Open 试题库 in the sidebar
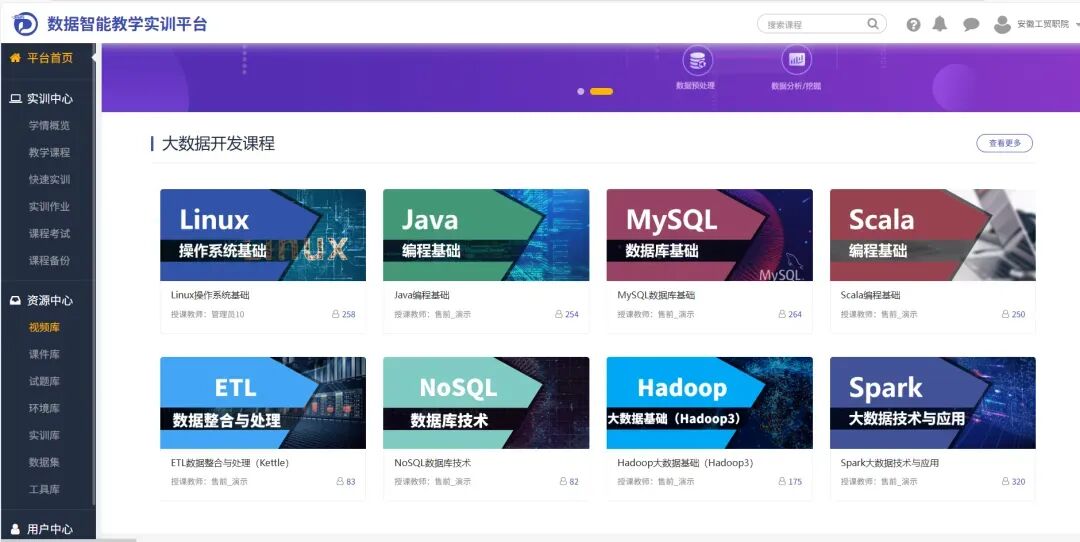The height and width of the screenshot is (542, 1080). click(44, 381)
